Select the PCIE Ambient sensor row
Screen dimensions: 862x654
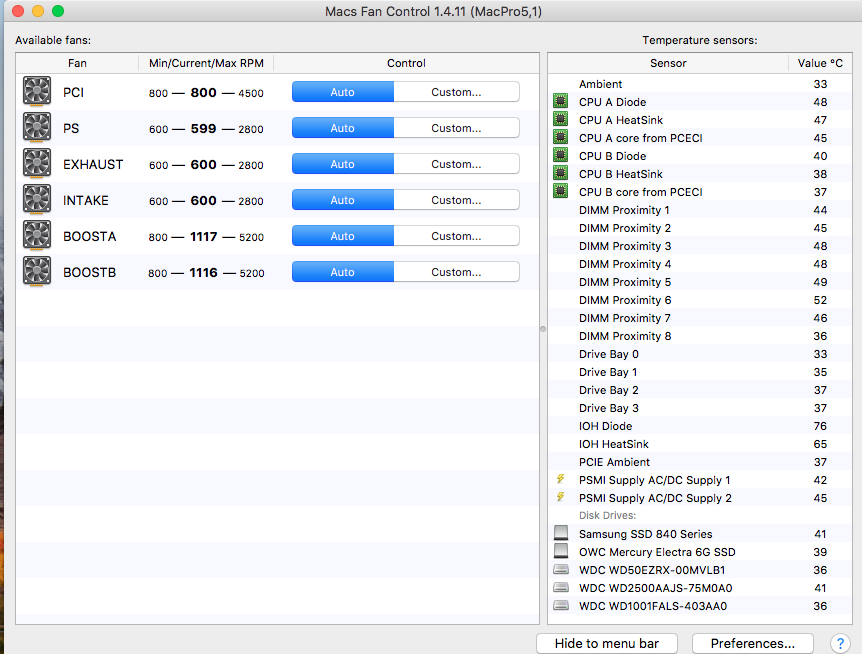[x=700, y=462]
